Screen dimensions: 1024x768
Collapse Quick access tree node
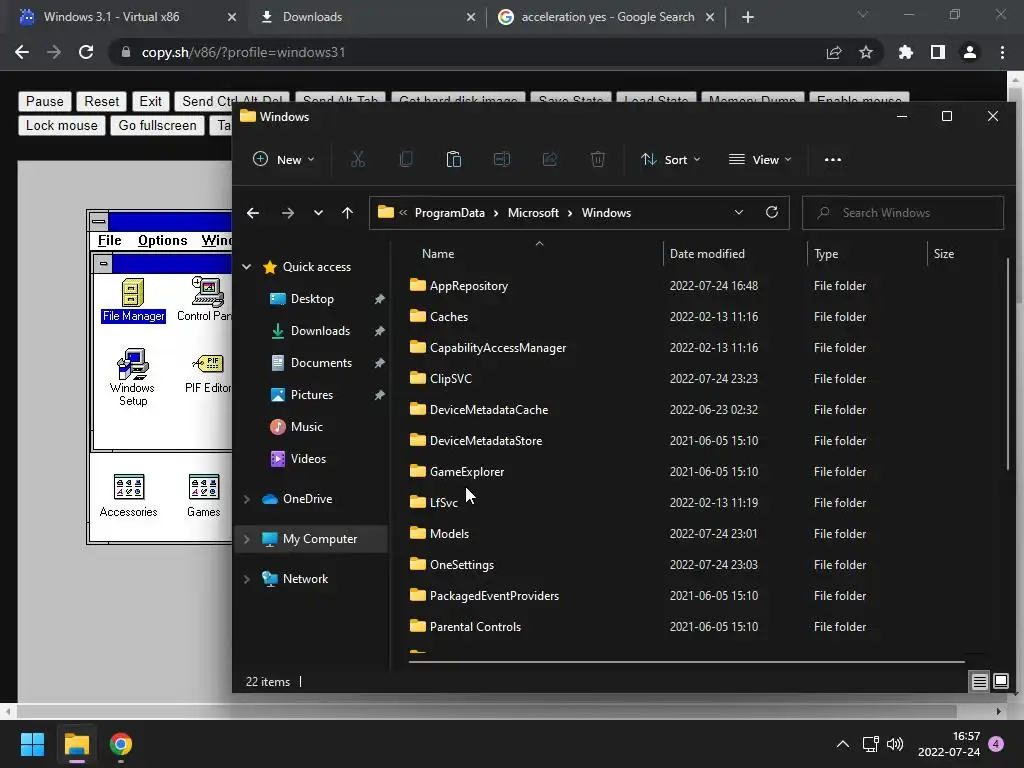[x=247, y=266]
